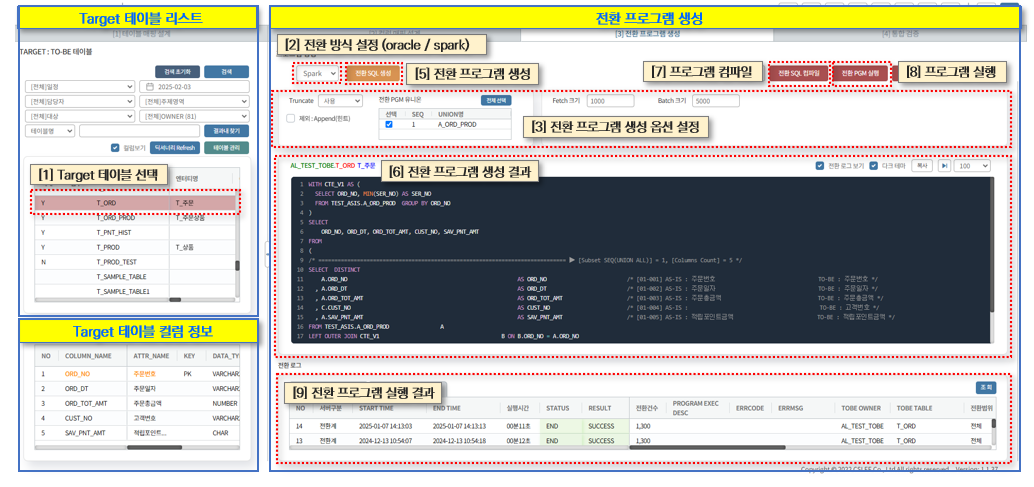This screenshot has width=1034, height=487.
Task: Click the ORD_TOT_AMT column row
Action: pos(137,403)
